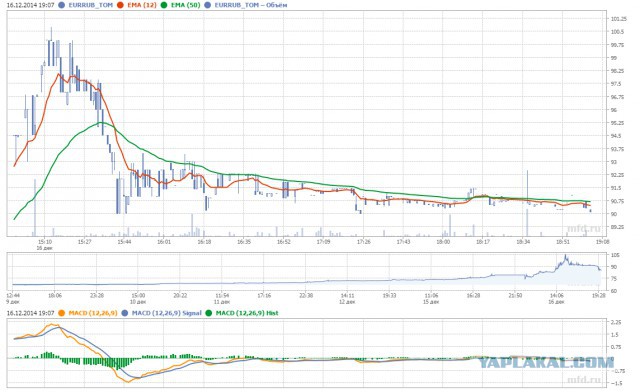Click the 15:44 time axis label
Screen dimensions: 640x392
[x=124, y=242]
